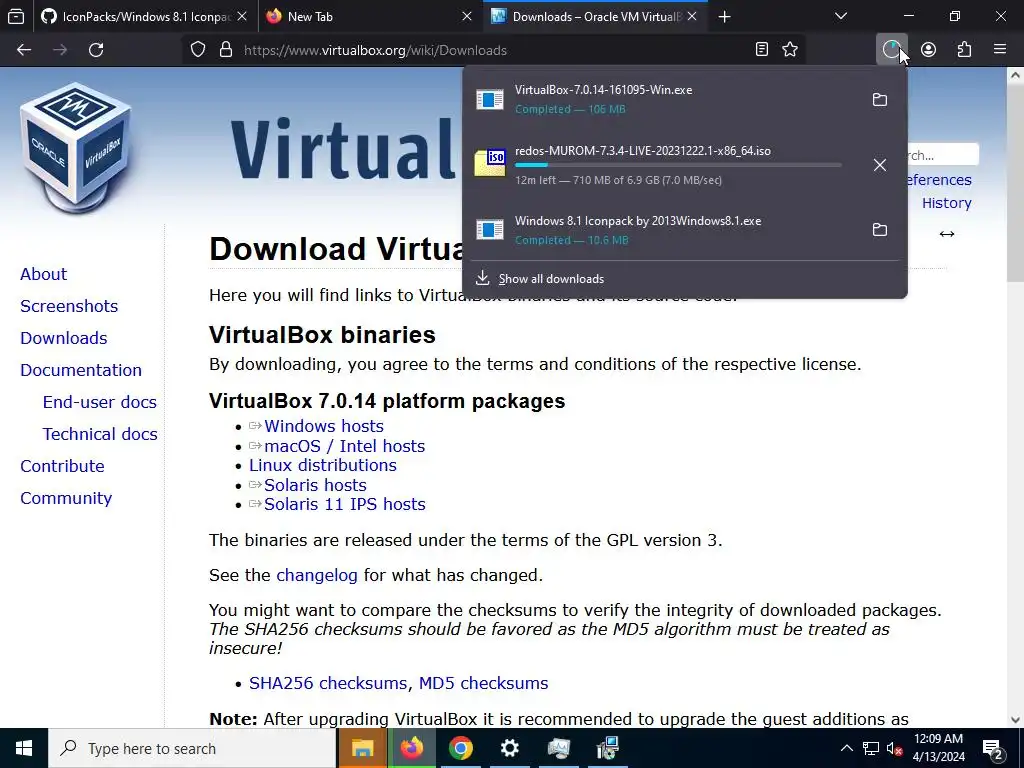1024x768 pixels.
Task: Bookmark this page with the star icon
Action: [790, 50]
